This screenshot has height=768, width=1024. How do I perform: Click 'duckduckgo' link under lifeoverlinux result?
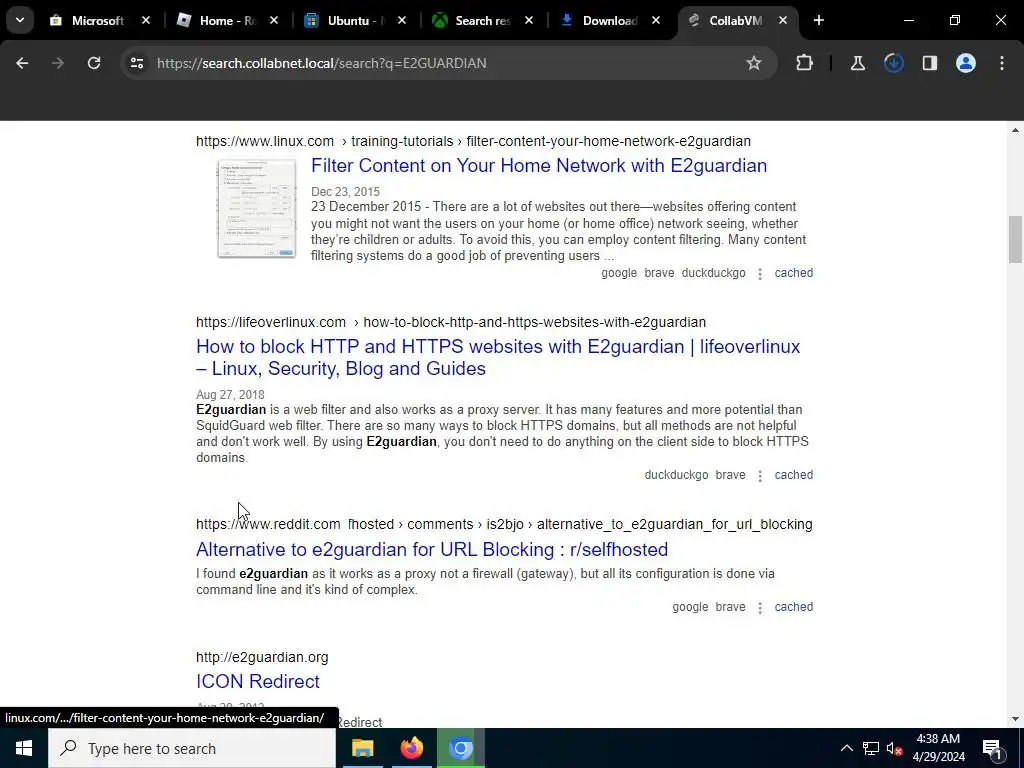click(676, 475)
